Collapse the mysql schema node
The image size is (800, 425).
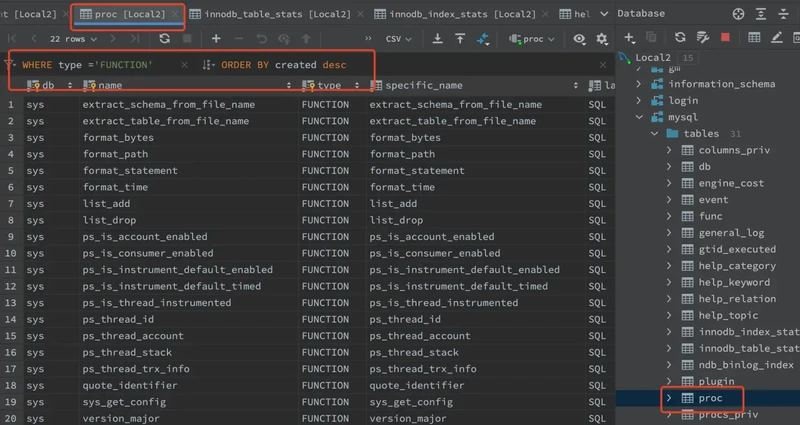tap(640, 117)
